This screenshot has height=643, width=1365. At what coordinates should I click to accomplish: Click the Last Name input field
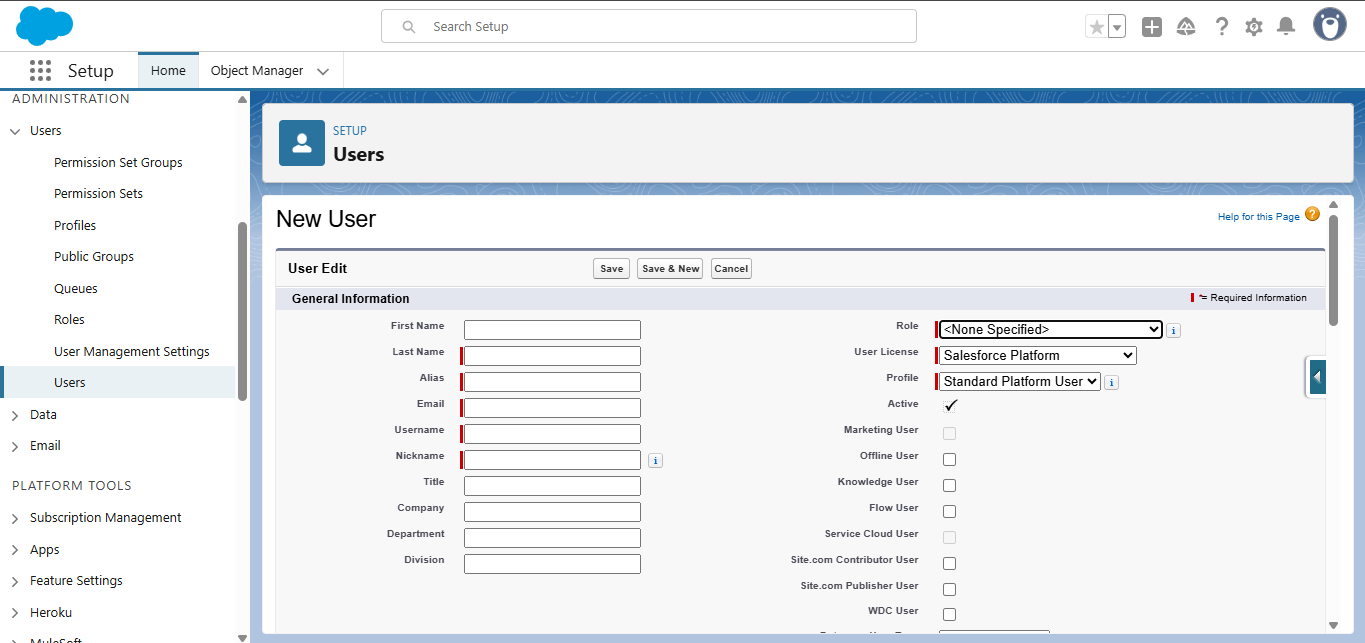coord(552,356)
